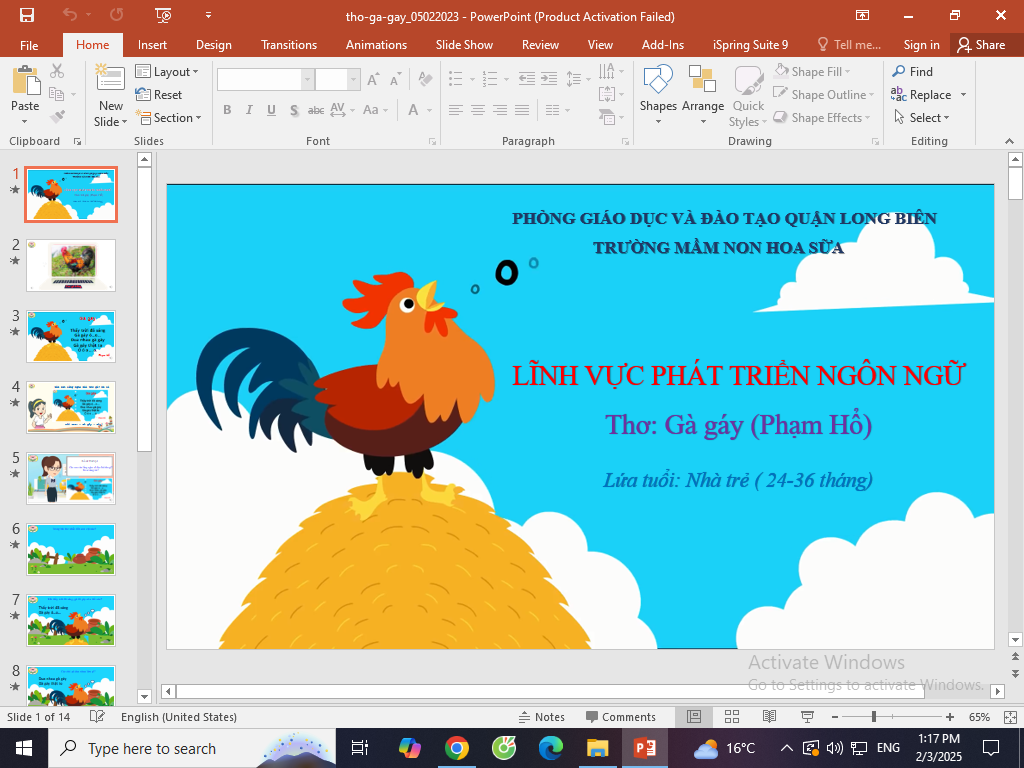This screenshot has height=768, width=1024.
Task: Switch to the iSpring Suite 9 tab
Action: tap(750, 45)
